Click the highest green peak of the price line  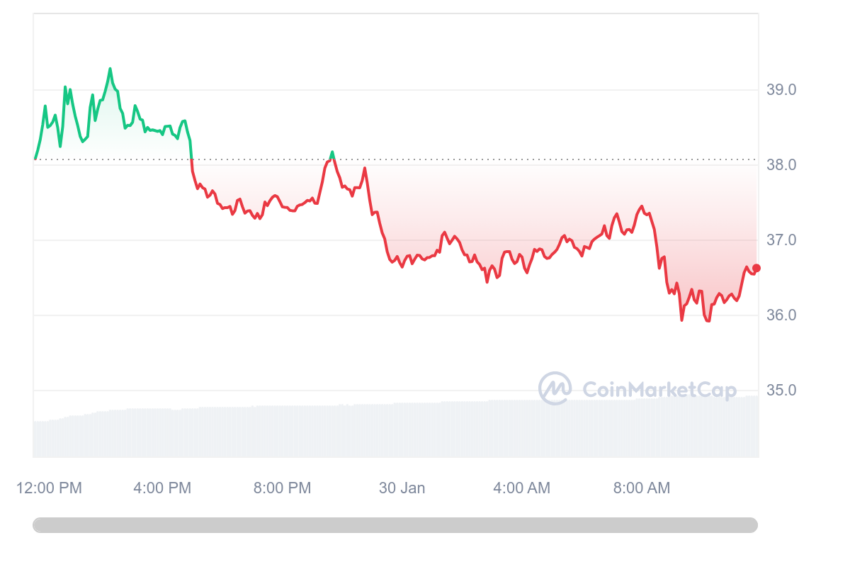coord(110,69)
